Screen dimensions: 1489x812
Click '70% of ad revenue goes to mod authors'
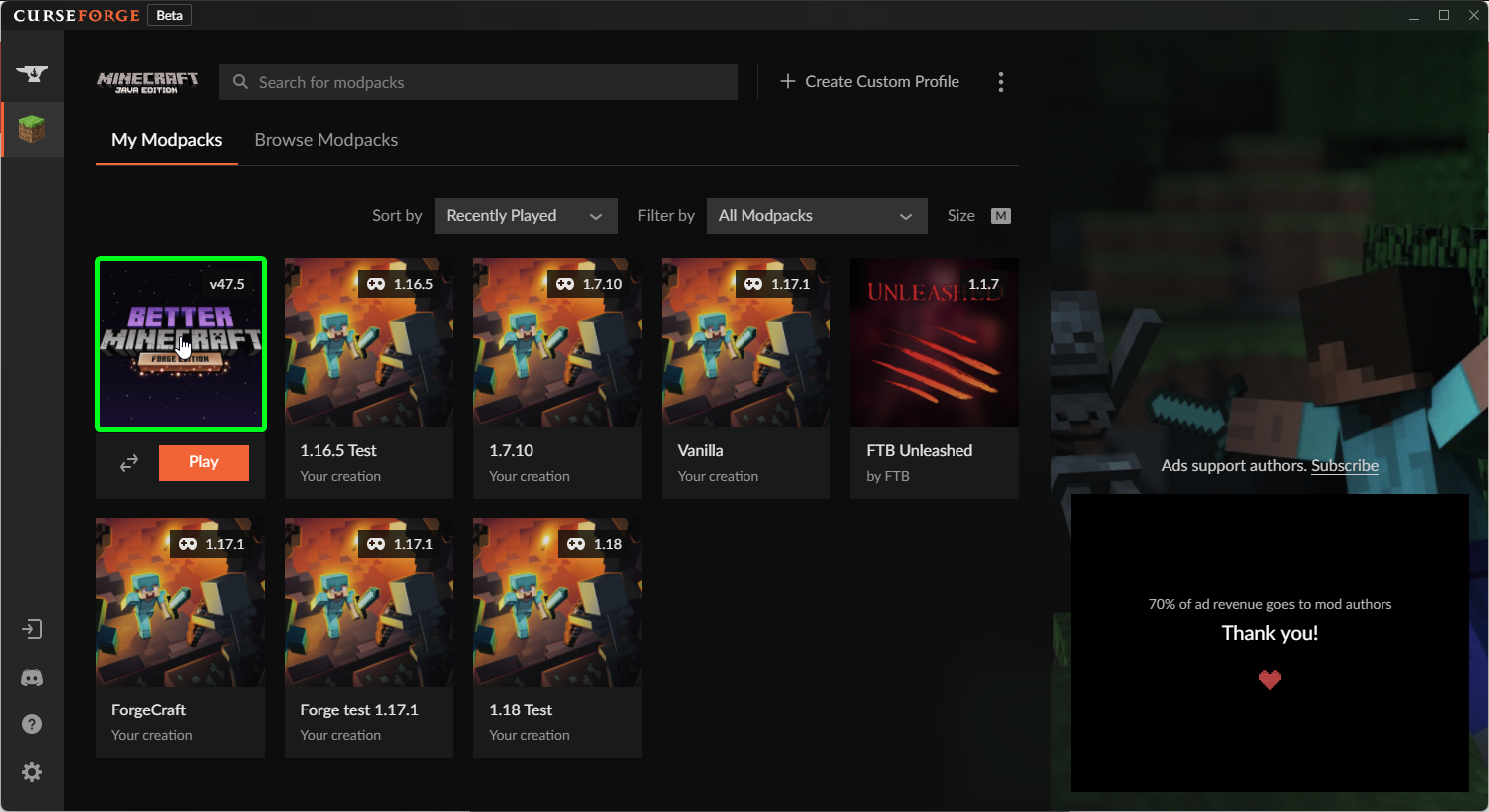point(1270,604)
